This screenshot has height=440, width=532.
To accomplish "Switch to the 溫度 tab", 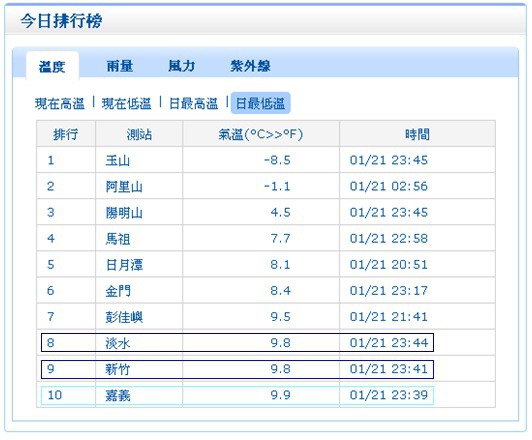I will tap(52, 66).
